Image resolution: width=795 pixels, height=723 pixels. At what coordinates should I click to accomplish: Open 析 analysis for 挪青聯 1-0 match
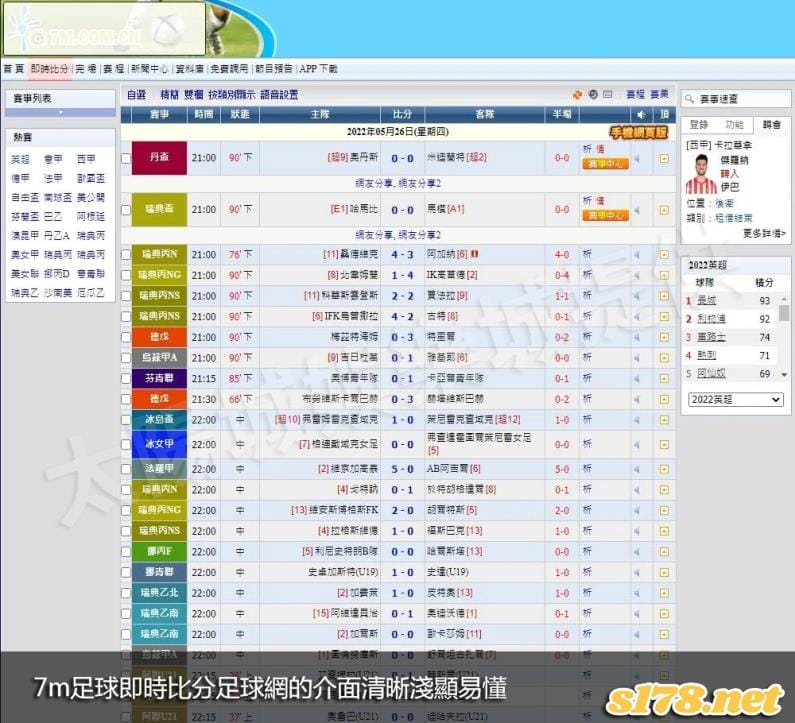point(587,572)
